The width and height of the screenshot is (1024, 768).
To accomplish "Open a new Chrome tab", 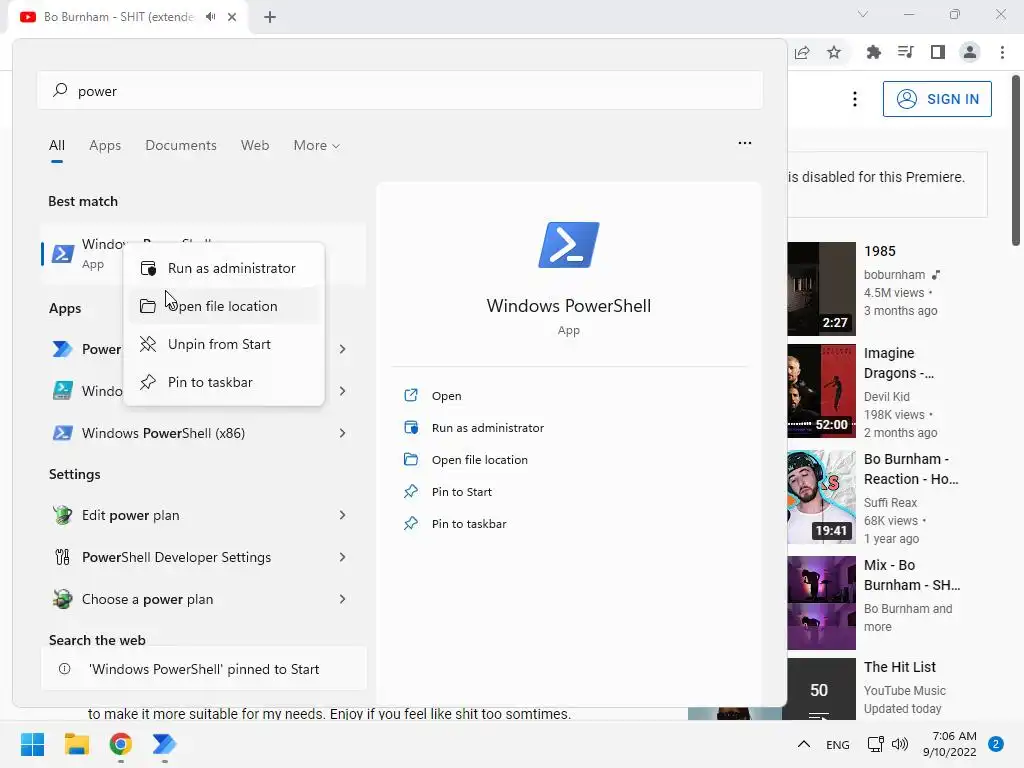I will click(270, 17).
